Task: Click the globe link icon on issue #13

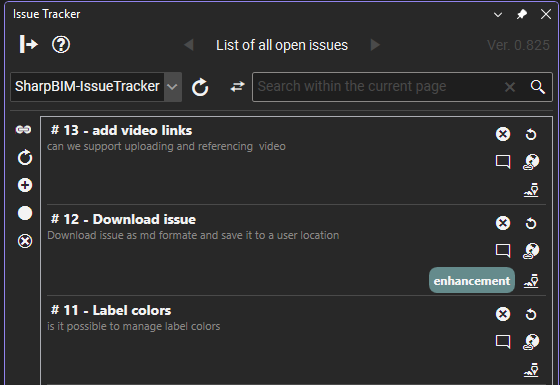Action: (x=531, y=162)
